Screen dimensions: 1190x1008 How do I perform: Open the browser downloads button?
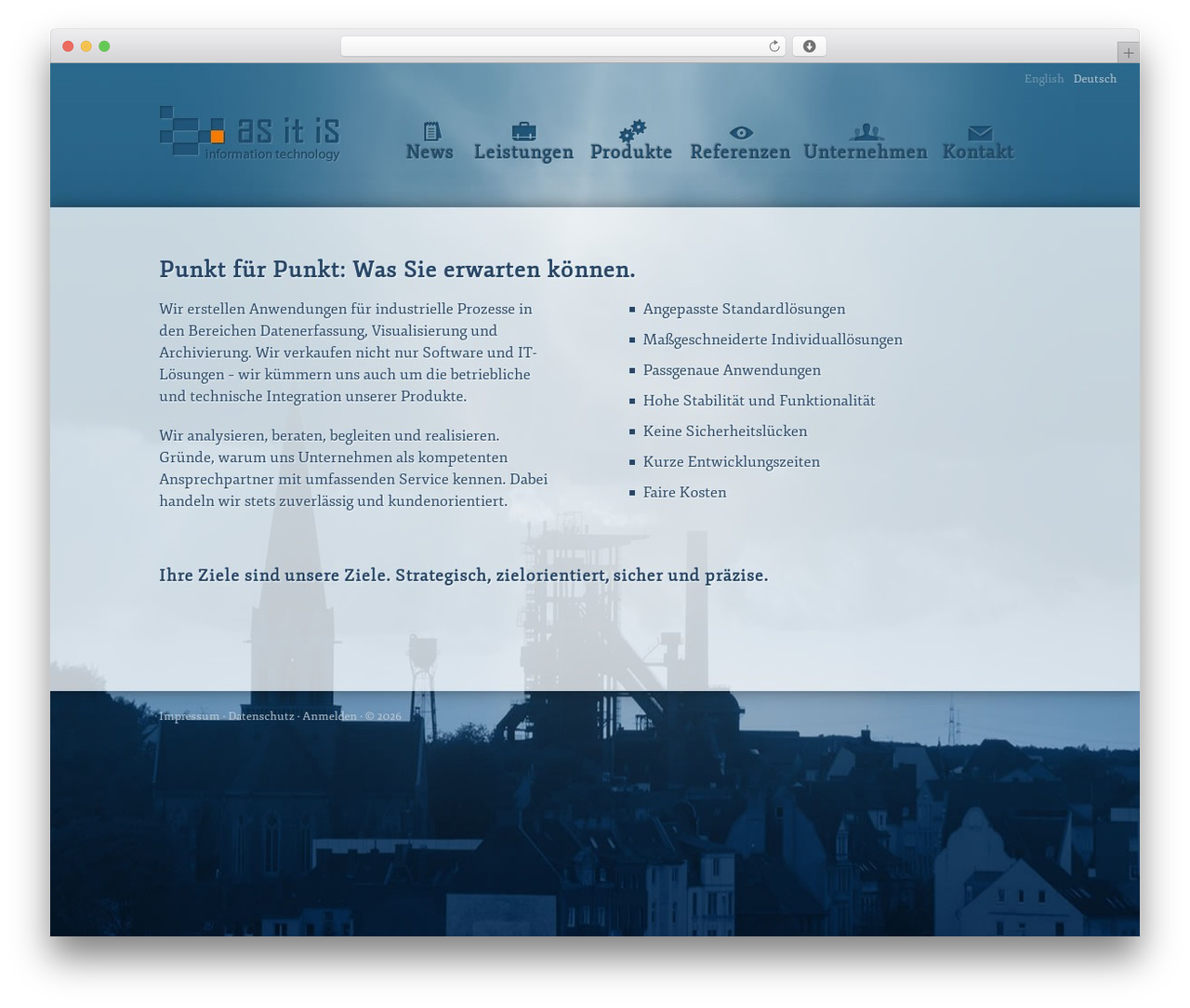point(809,46)
